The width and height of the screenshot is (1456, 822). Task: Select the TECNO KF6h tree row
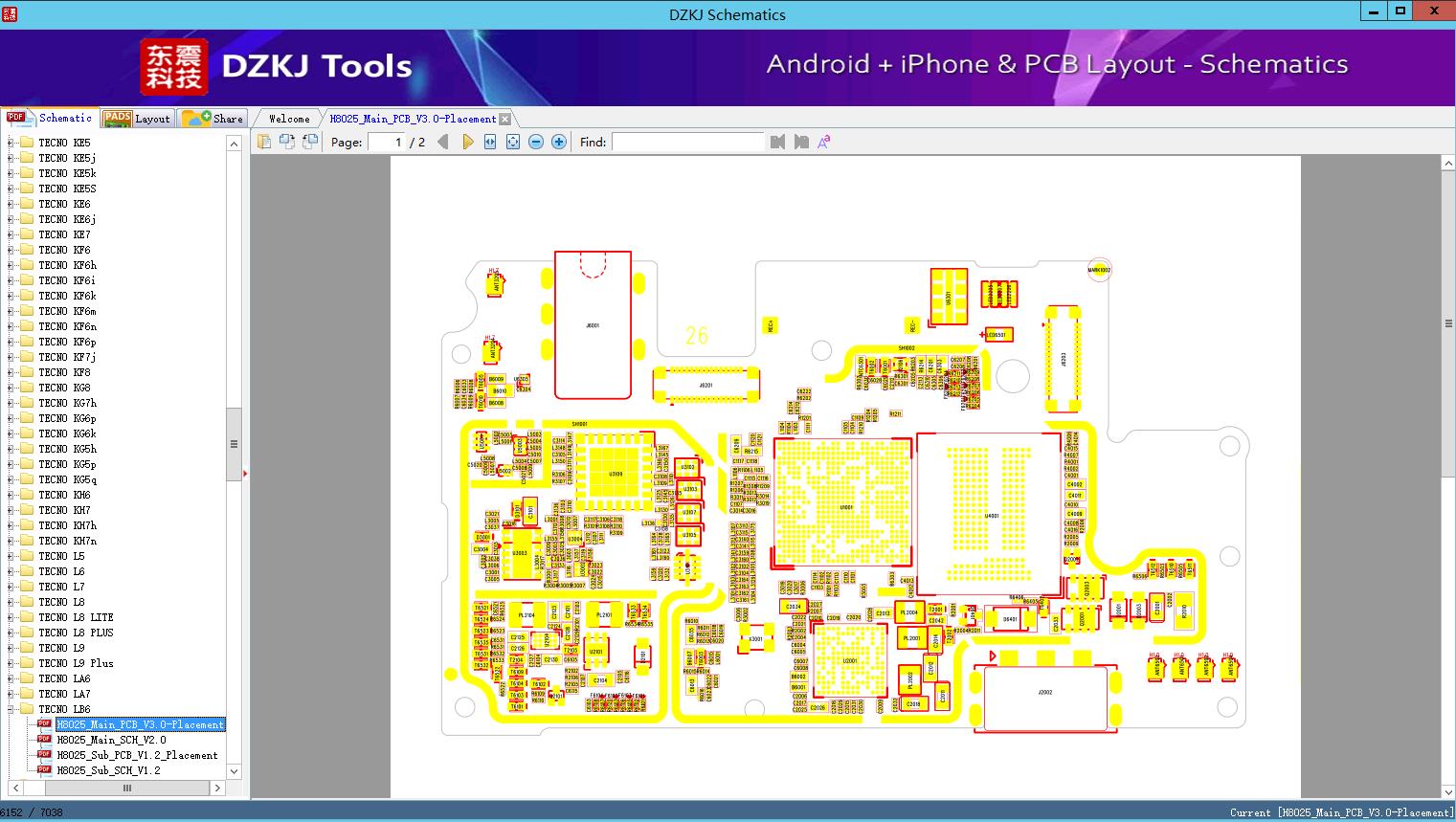coord(67,265)
